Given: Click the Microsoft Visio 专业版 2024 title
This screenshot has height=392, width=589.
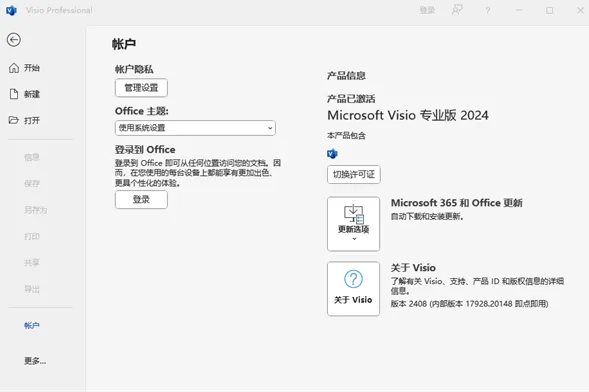Looking at the screenshot, I should (408, 115).
